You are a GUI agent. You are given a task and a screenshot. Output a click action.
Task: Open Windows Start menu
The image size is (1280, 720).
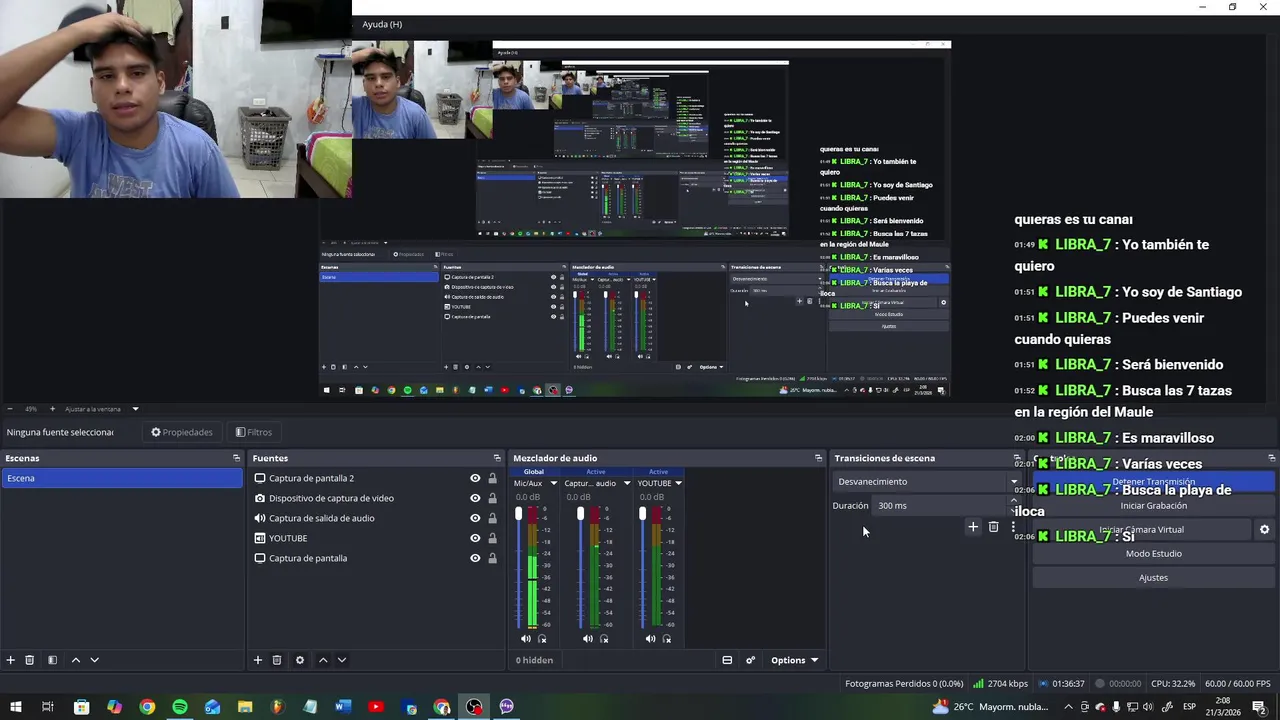click(16, 707)
